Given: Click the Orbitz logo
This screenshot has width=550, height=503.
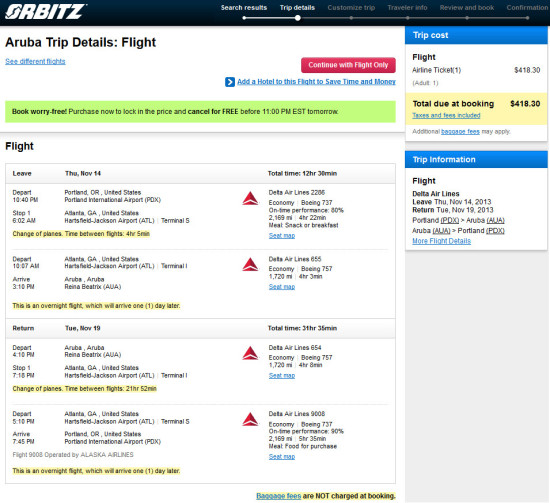Looking at the screenshot, I should coord(45,12).
